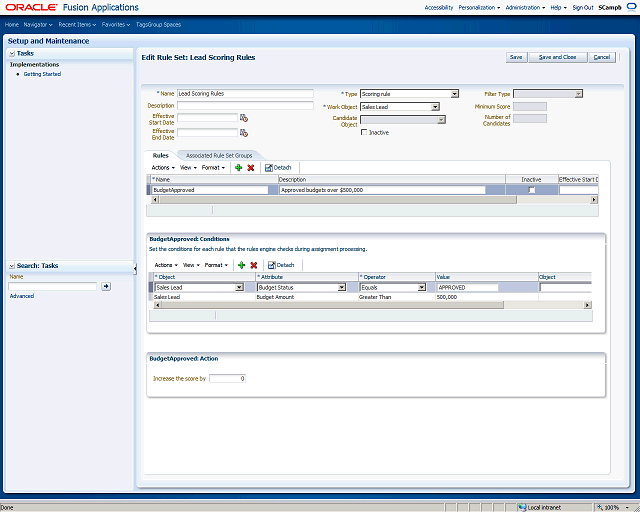
Task: Detach the Conditions table
Action: click(x=281, y=265)
